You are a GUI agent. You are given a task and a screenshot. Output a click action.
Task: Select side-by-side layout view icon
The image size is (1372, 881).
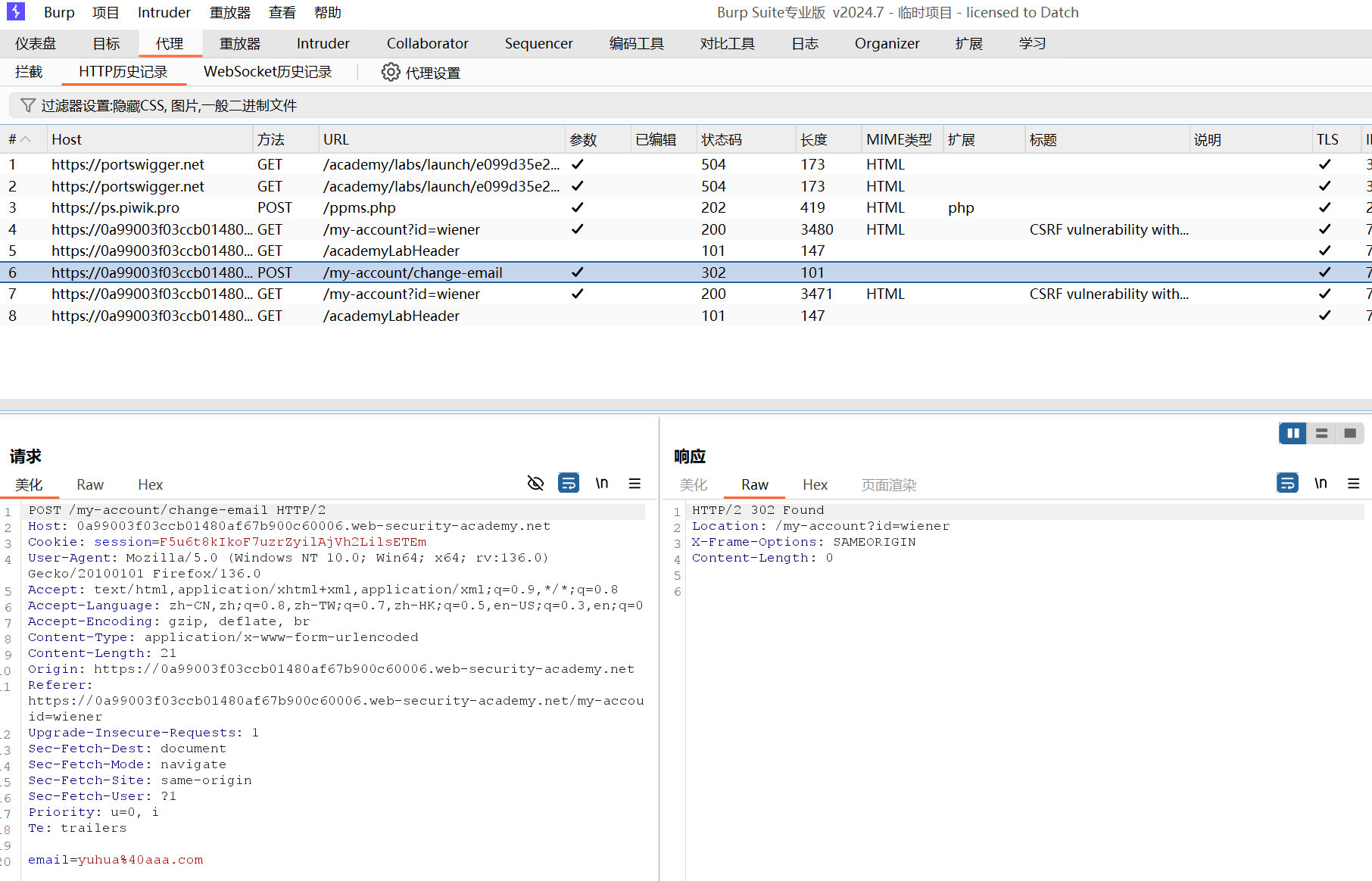coord(1292,433)
